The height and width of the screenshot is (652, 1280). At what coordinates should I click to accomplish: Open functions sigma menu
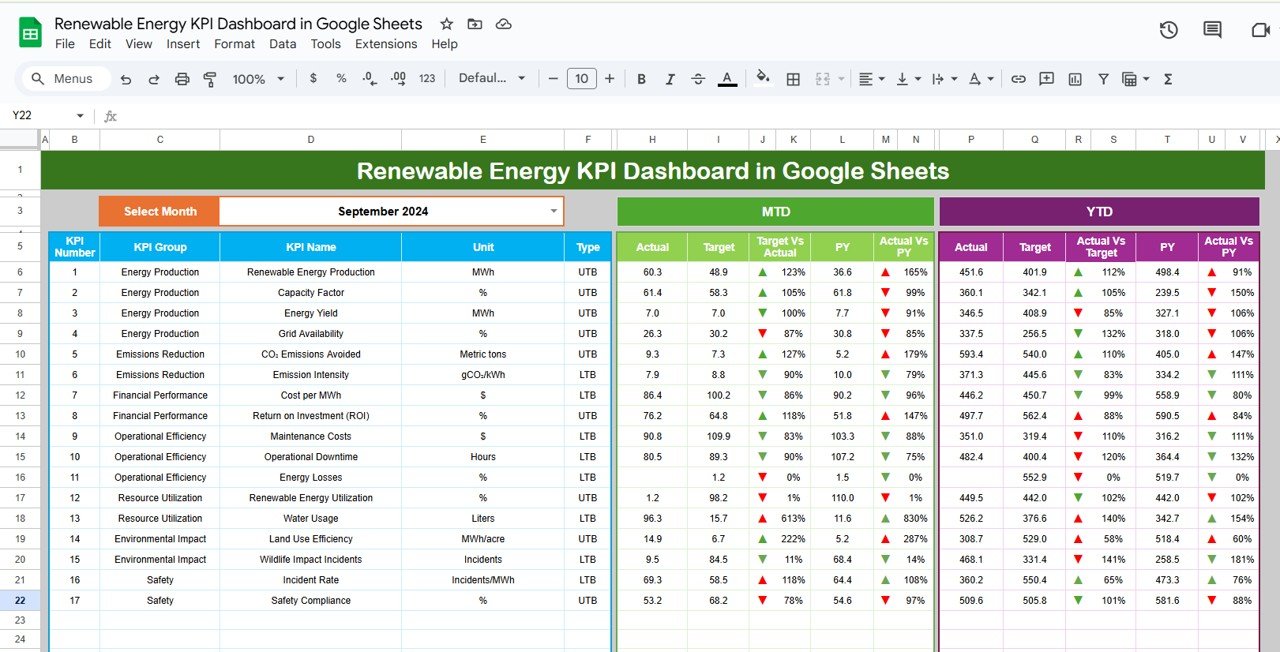[x=1168, y=79]
